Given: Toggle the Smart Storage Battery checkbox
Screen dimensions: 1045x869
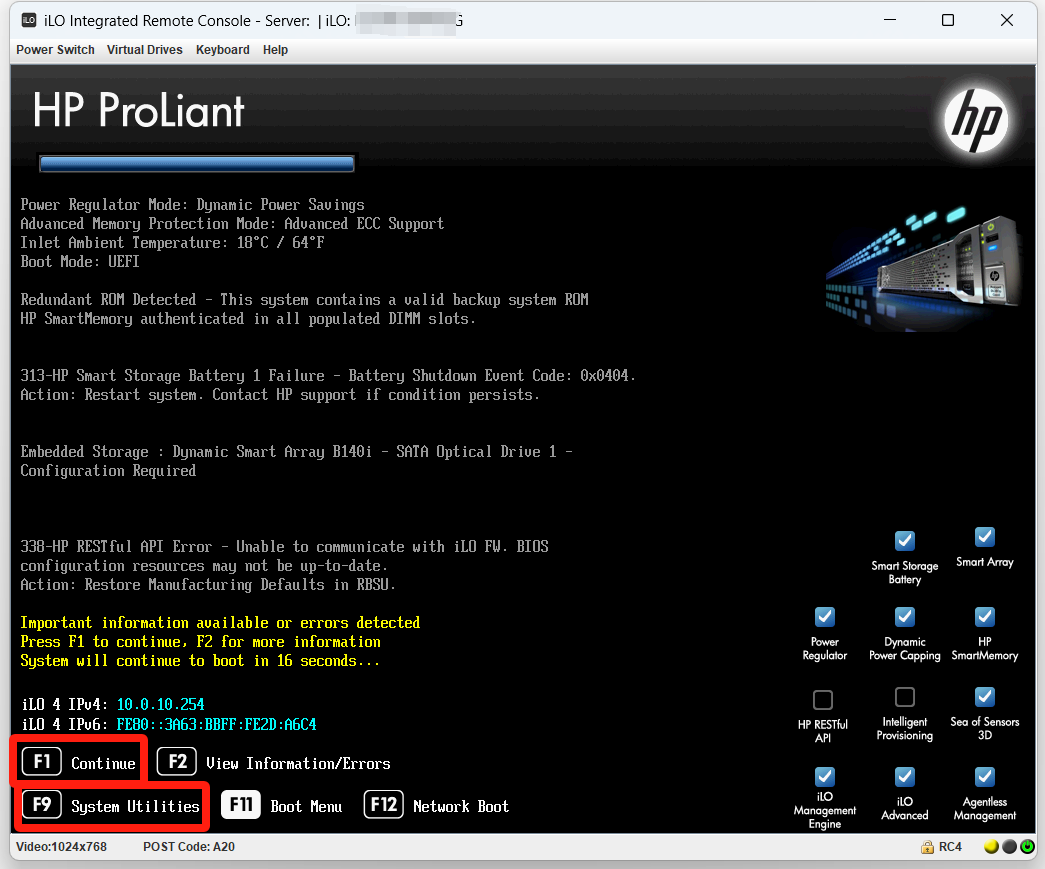Looking at the screenshot, I should [904, 541].
